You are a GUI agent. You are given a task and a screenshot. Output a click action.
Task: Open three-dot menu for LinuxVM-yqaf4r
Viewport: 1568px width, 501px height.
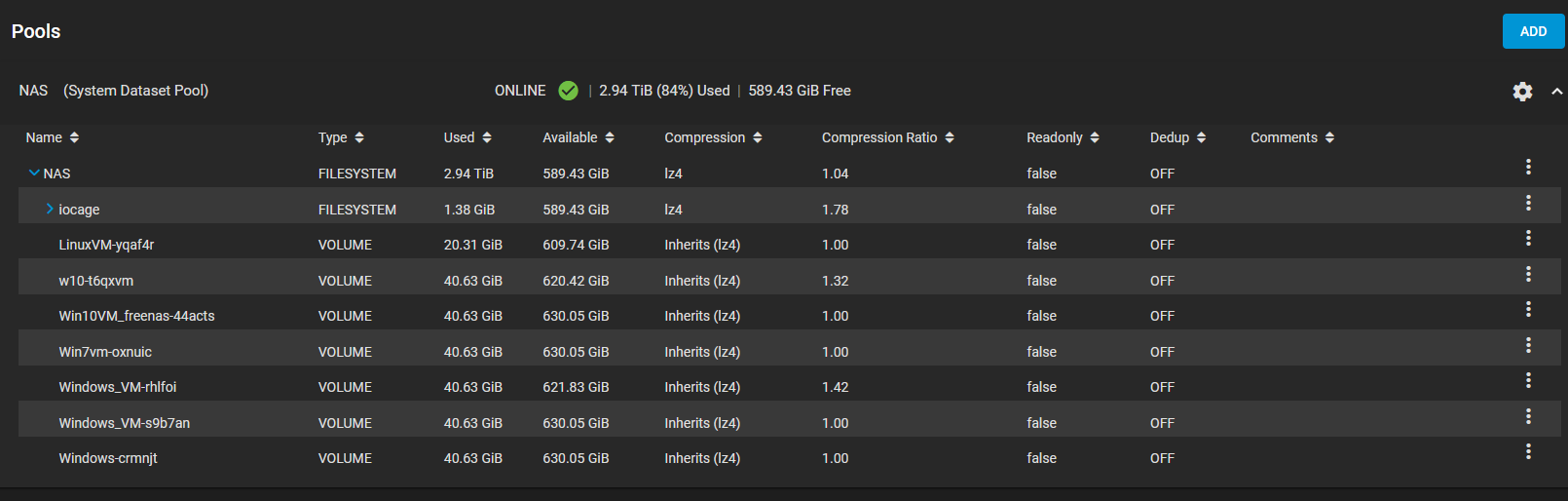(x=1528, y=238)
